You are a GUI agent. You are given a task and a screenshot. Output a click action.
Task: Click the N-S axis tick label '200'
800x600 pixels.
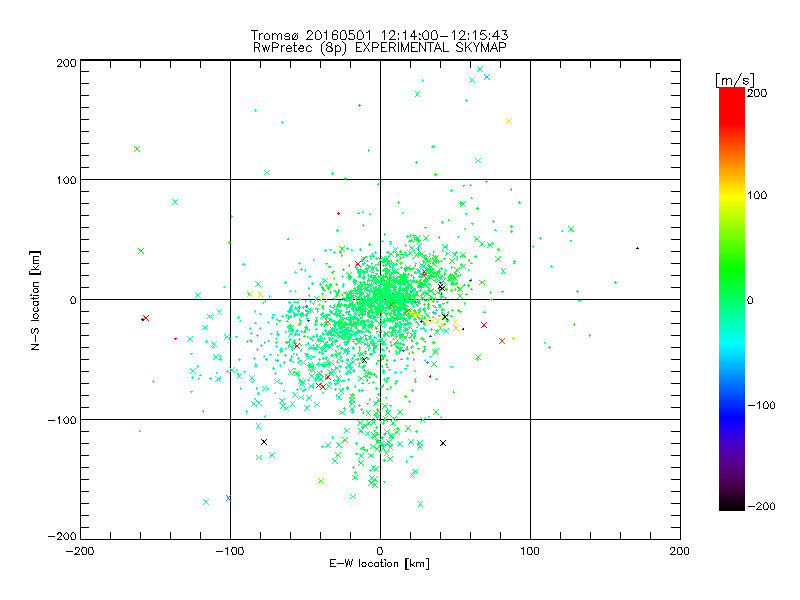pos(66,63)
